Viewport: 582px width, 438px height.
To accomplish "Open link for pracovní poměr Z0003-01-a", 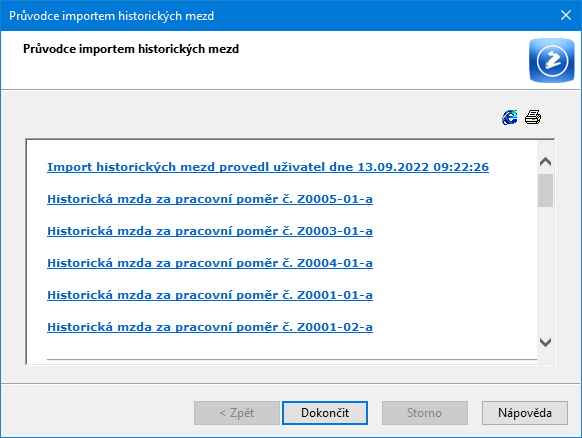I will point(210,231).
